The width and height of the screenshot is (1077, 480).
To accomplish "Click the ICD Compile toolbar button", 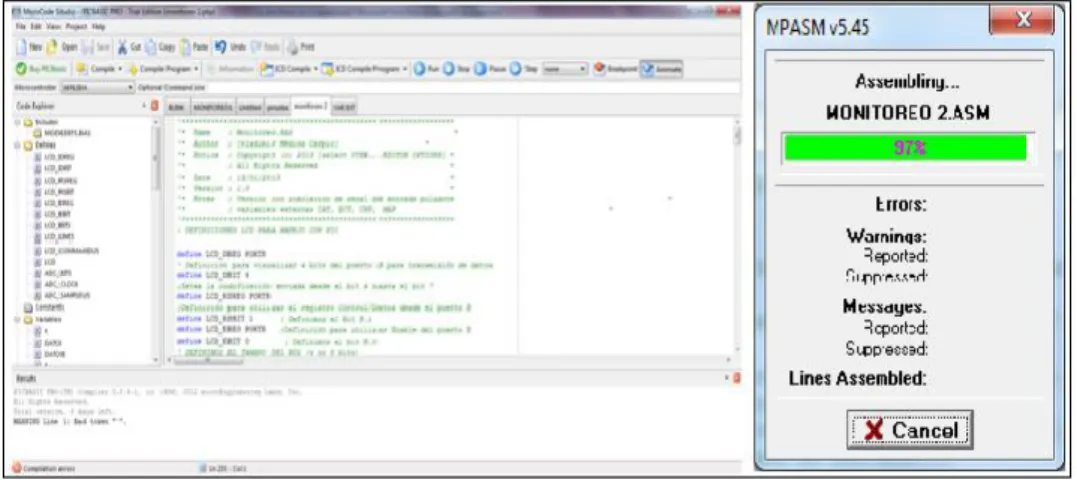I will coord(284,69).
